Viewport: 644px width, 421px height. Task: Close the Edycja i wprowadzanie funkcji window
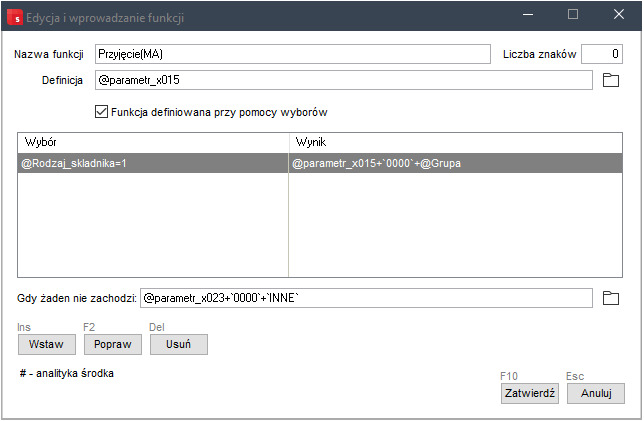click(x=619, y=15)
